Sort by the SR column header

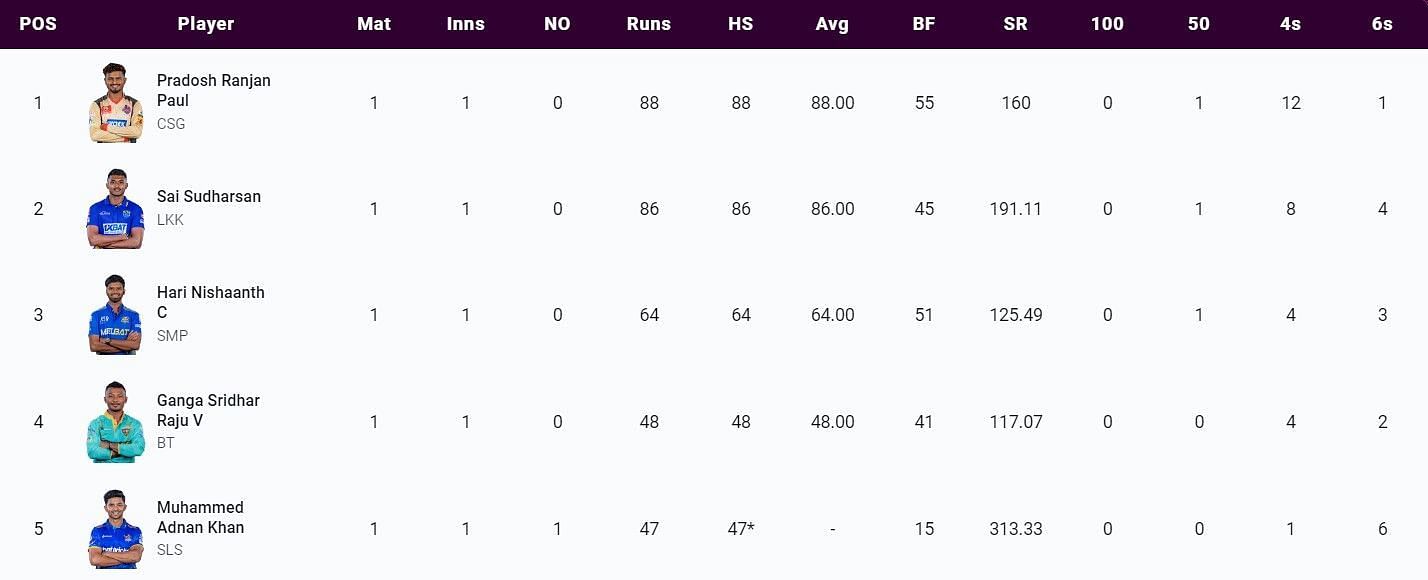(x=1015, y=24)
